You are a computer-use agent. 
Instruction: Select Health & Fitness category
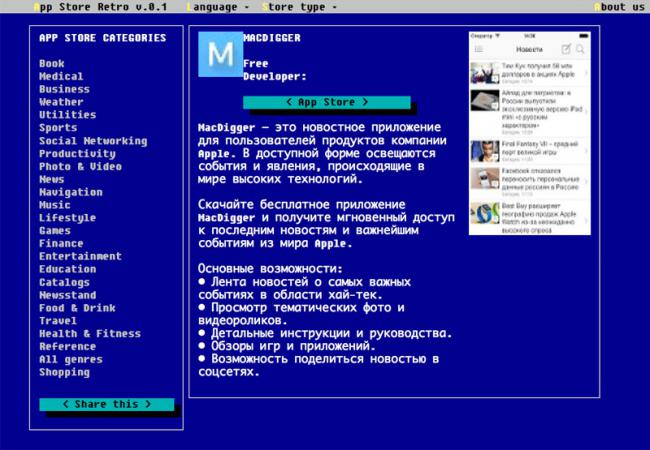[x=90, y=334]
